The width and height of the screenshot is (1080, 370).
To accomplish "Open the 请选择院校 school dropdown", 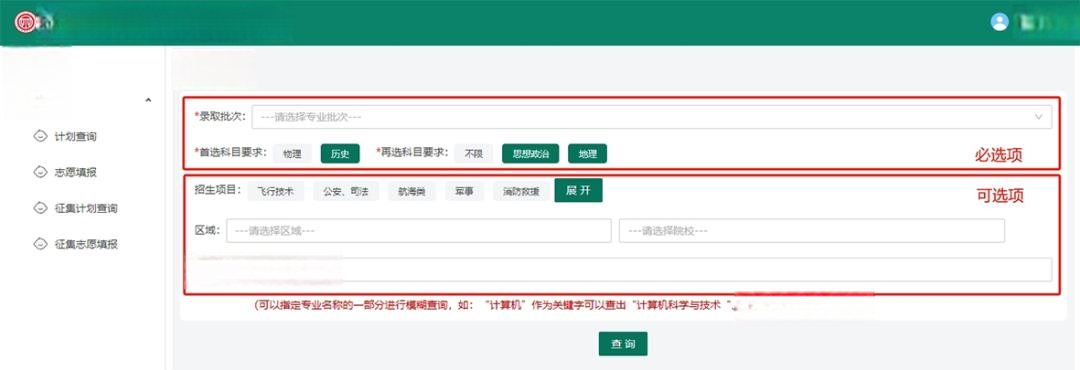I will [811, 231].
